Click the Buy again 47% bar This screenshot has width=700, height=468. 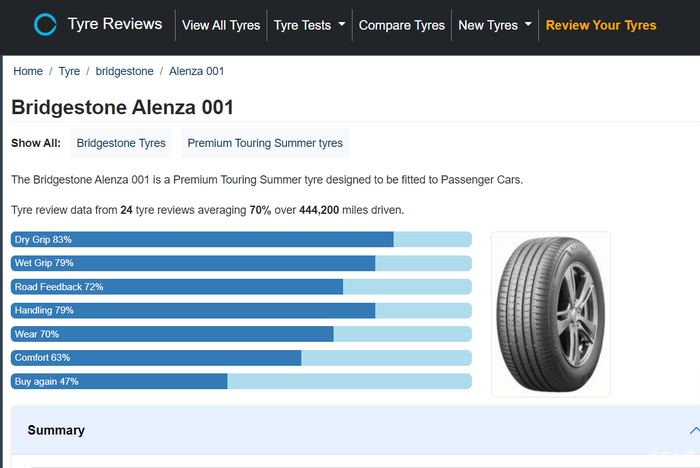pyautogui.click(x=241, y=381)
